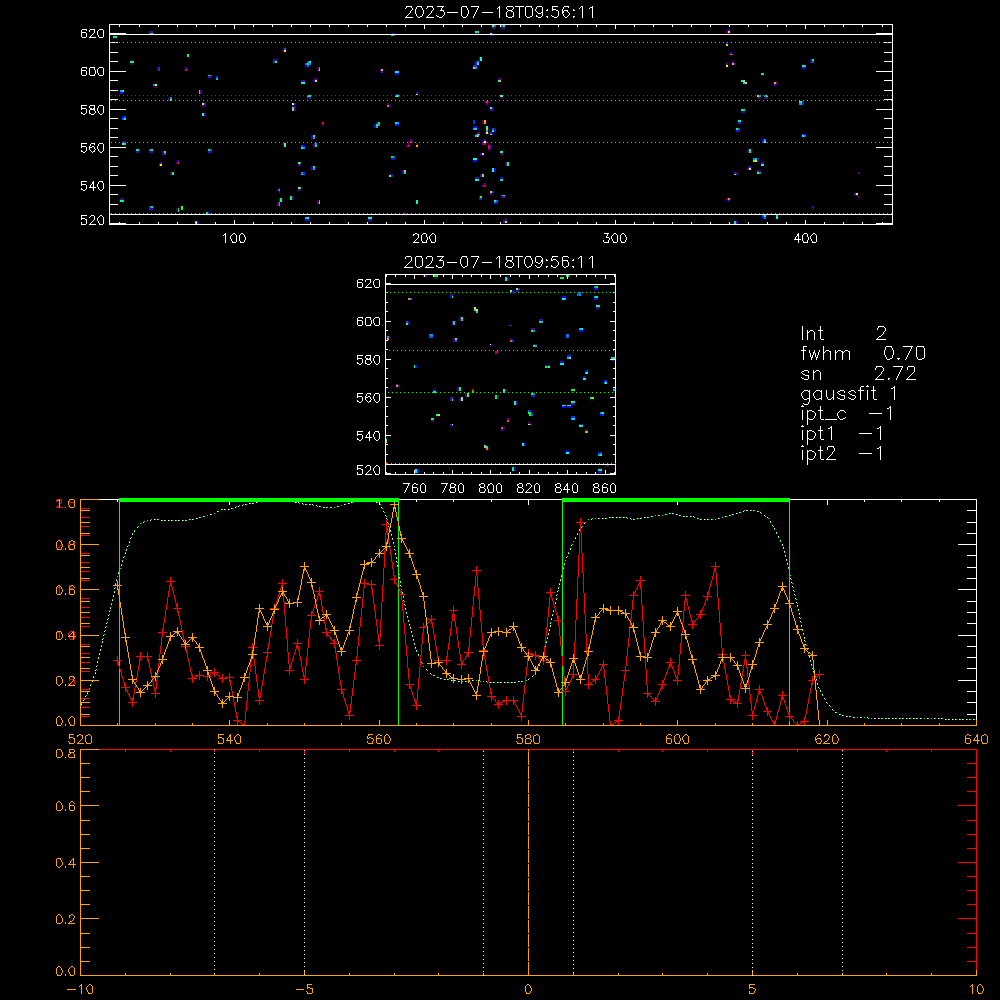Click the timestamp title above the wide top plot
This screenshot has width=1000, height=1000.
pyautogui.click(x=499, y=12)
